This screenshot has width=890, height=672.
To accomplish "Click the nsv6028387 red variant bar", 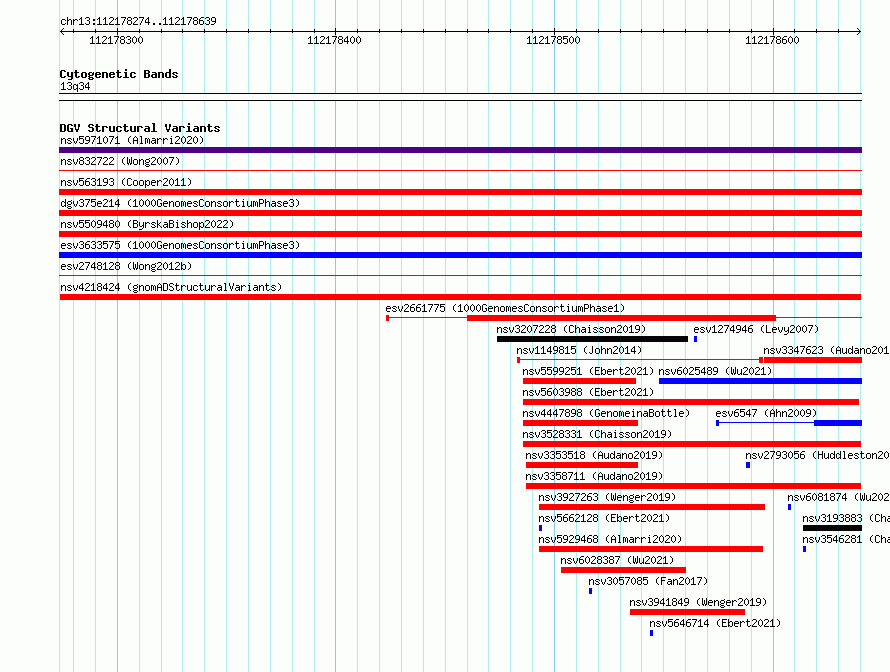I will (x=623, y=570).
